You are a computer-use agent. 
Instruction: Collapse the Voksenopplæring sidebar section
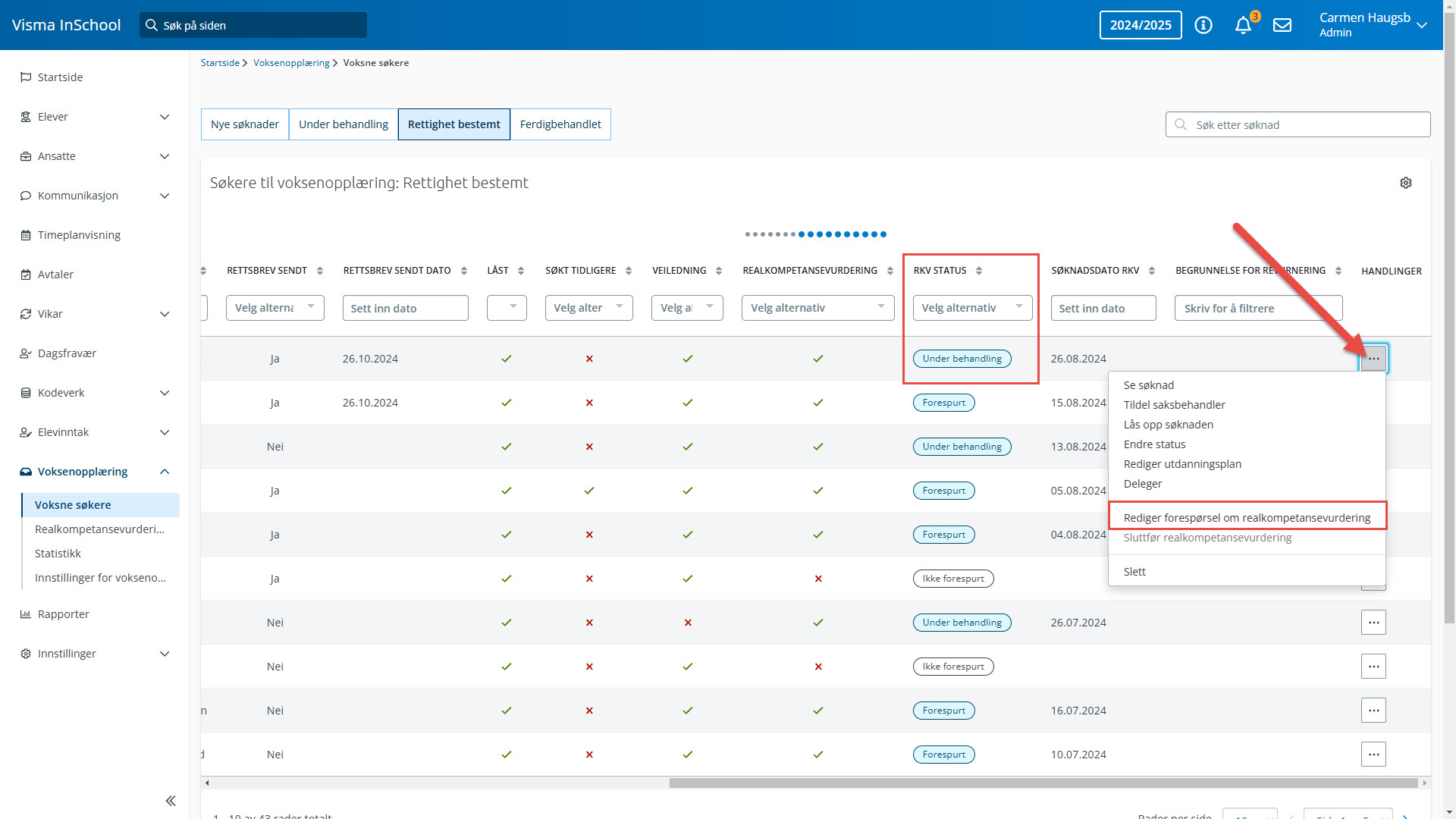pos(165,472)
